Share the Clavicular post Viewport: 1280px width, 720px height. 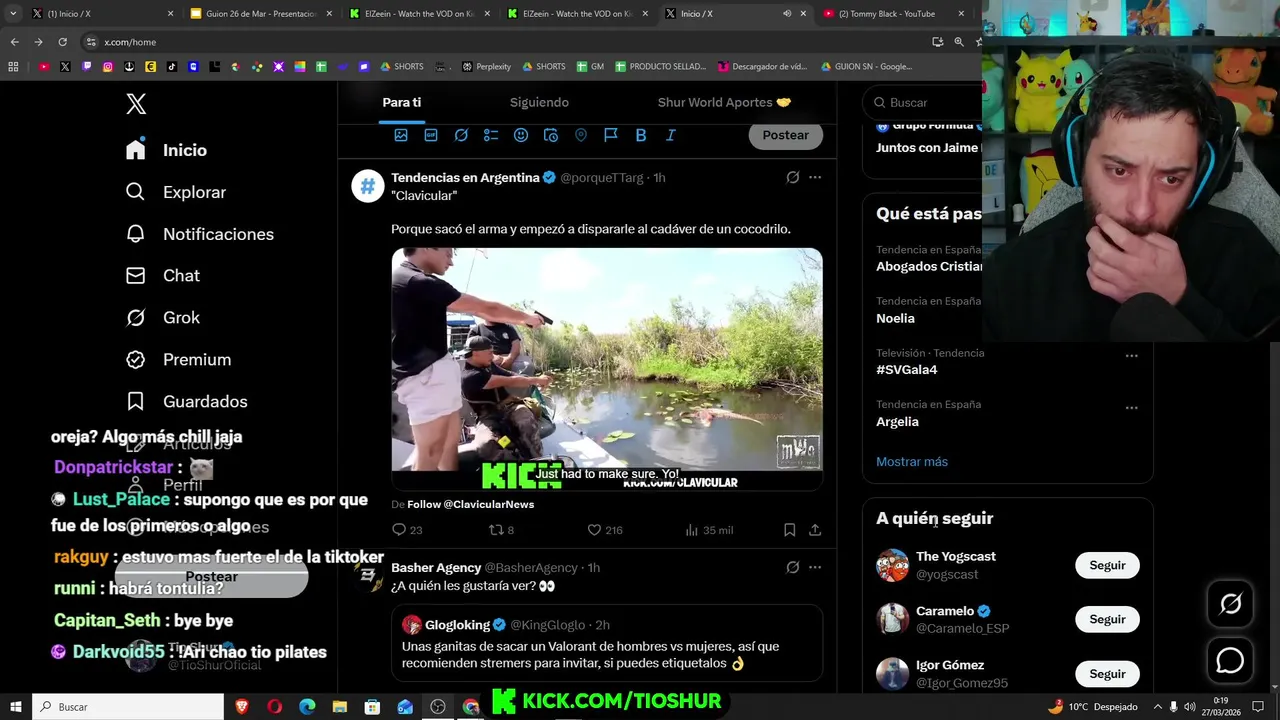815,530
